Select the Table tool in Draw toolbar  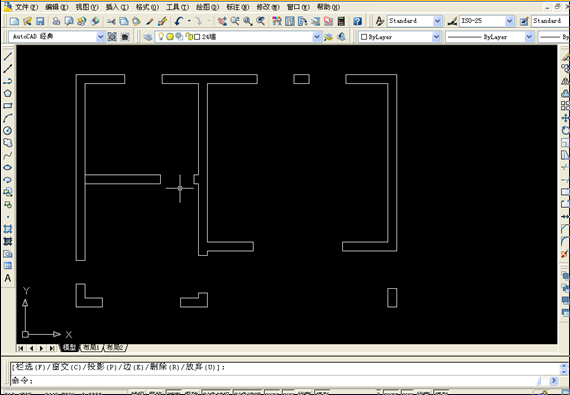point(8,266)
